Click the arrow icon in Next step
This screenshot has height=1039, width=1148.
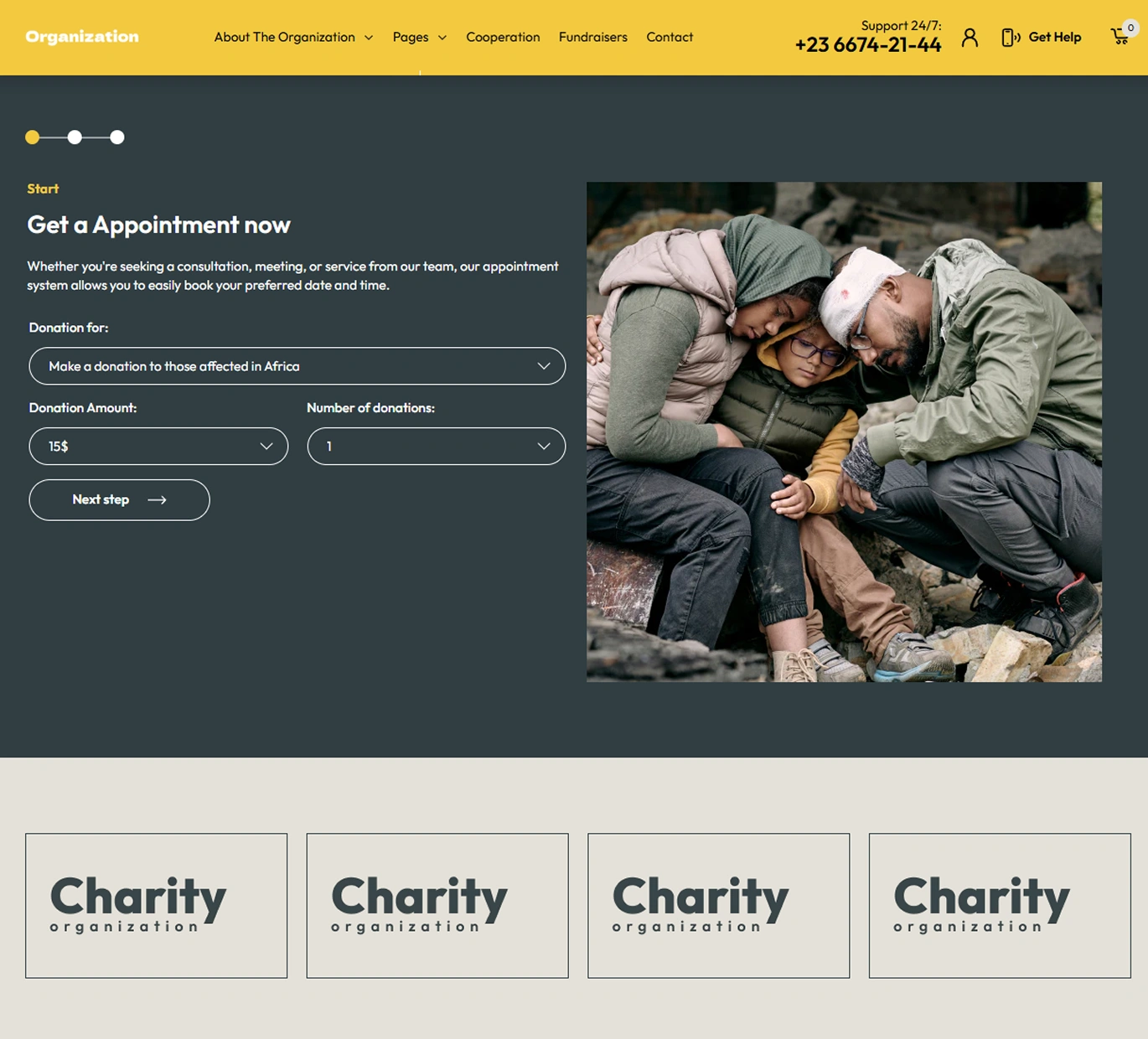pyautogui.click(x=157, y=500)
